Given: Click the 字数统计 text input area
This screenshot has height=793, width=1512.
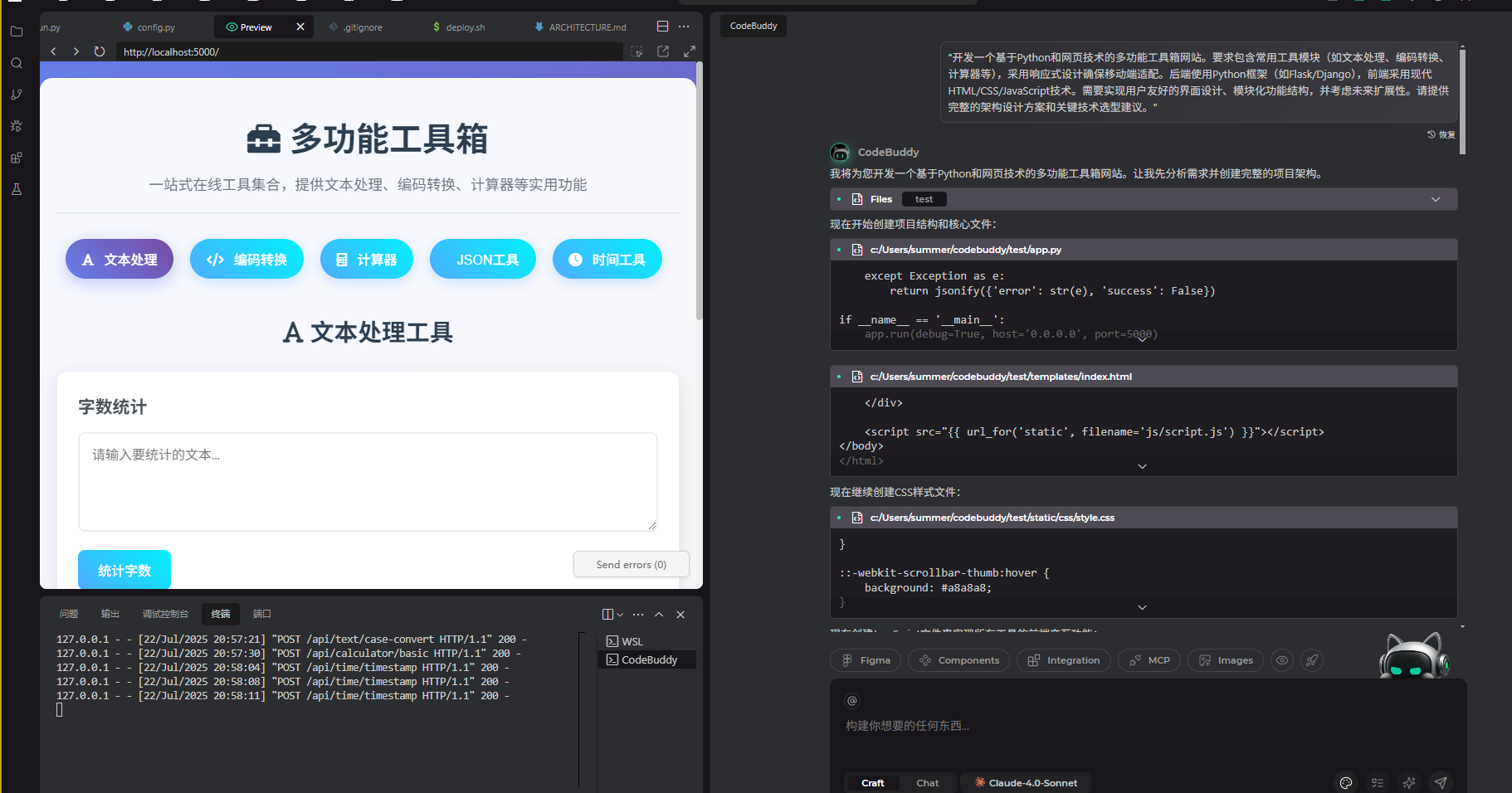Looking at the screenshot, I should coord(368,482).
